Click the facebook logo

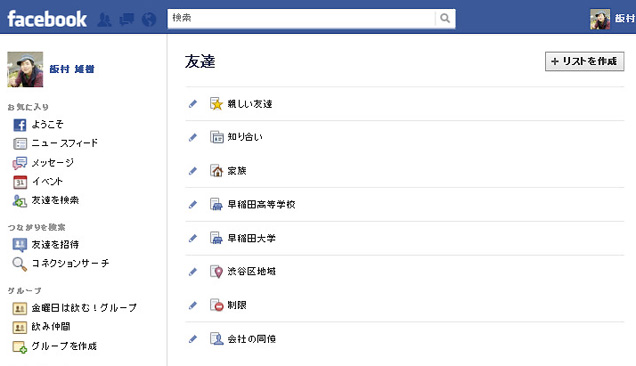[47, 19]
